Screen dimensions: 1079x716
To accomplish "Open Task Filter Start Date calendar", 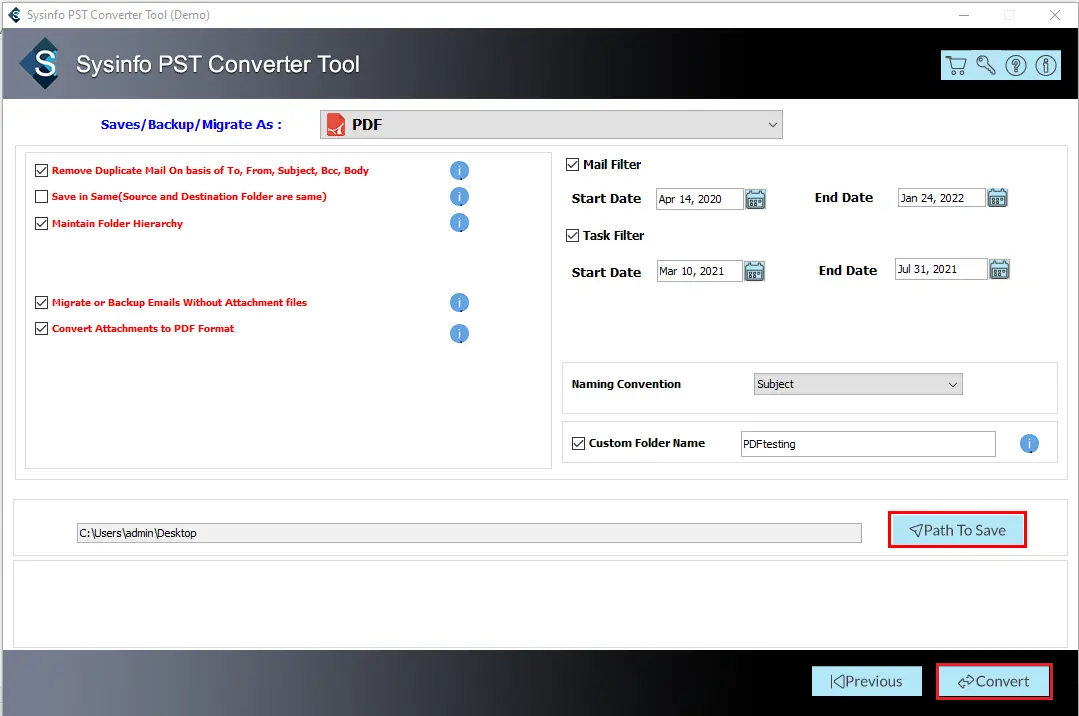I will (x=754, y=271).
